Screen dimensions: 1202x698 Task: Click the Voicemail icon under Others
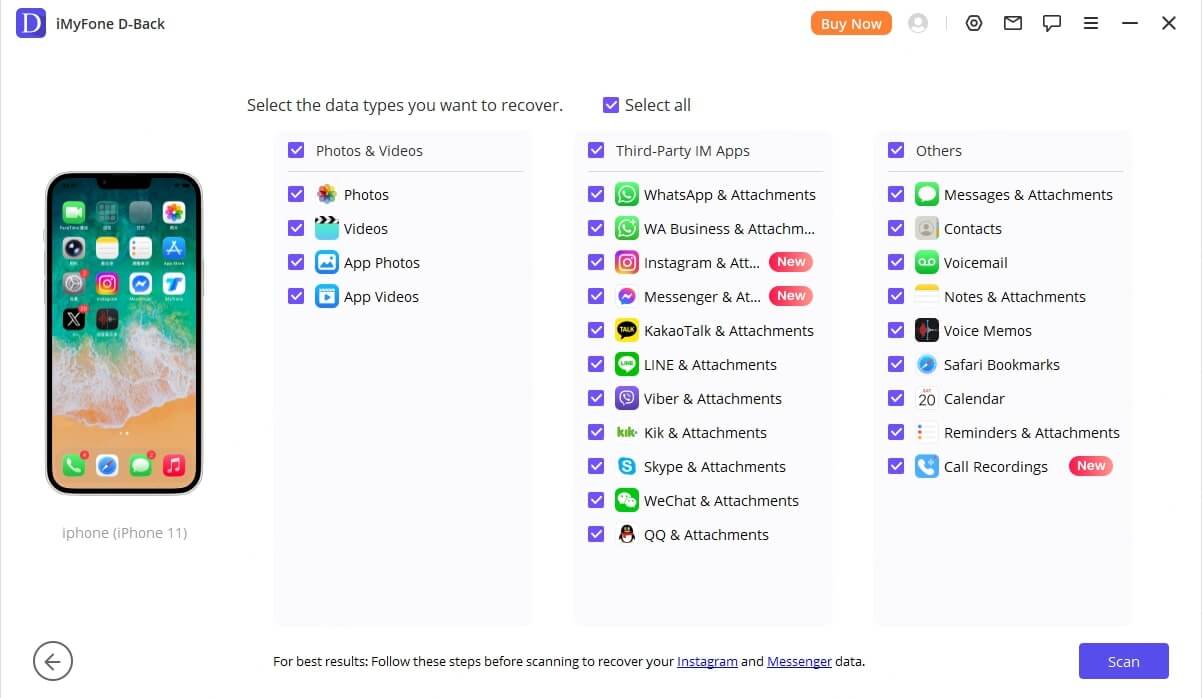(926, 262)
